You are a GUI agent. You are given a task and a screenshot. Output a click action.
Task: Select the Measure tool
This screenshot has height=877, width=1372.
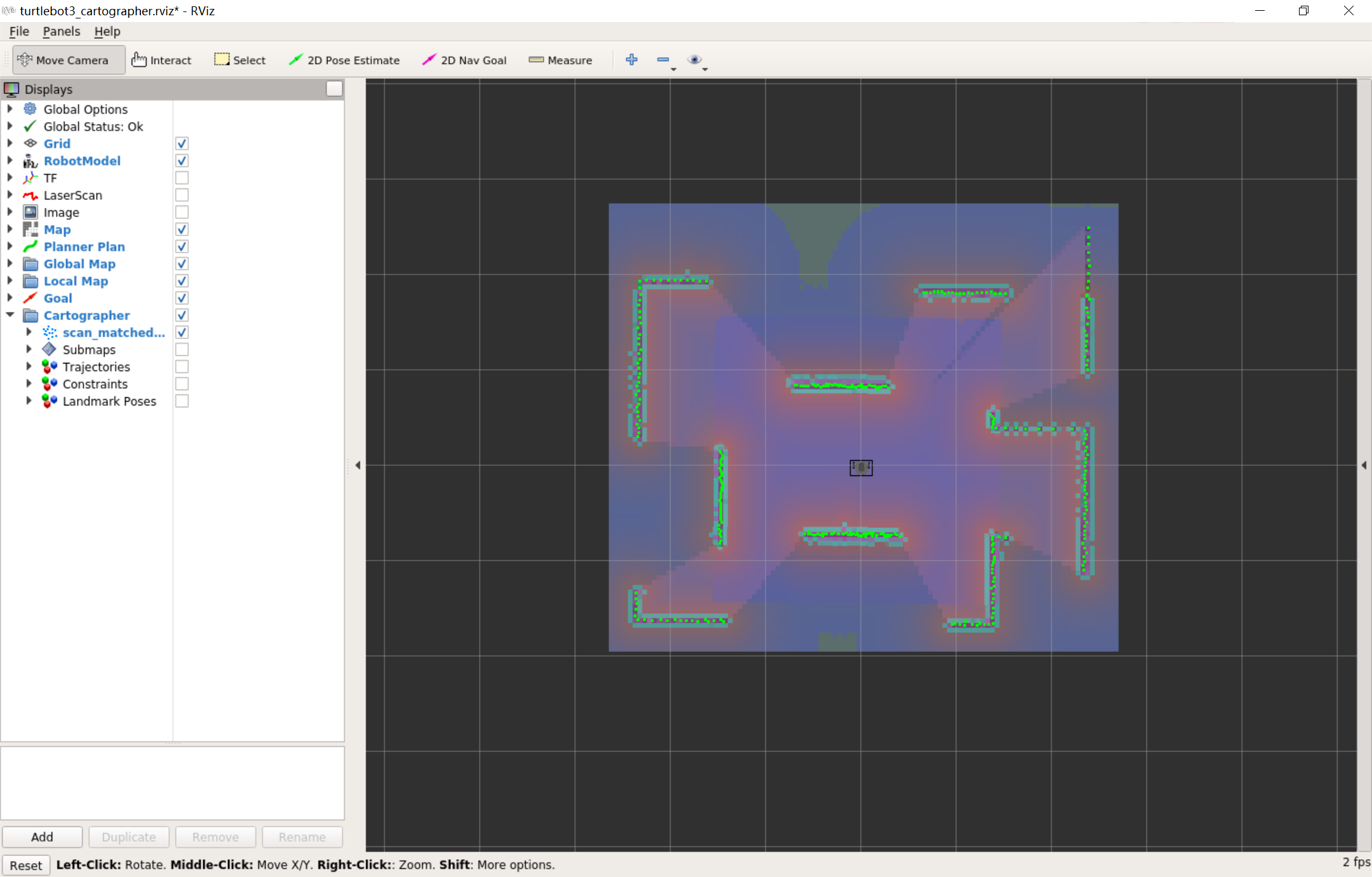click(560, 60)
